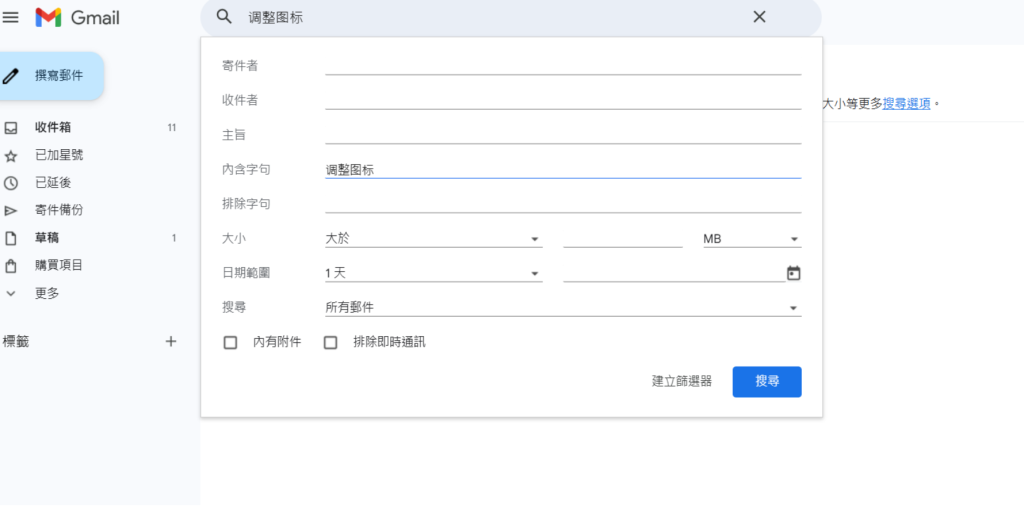
Task: Click the clock icon beside 已延後
Action: [10, 183]
